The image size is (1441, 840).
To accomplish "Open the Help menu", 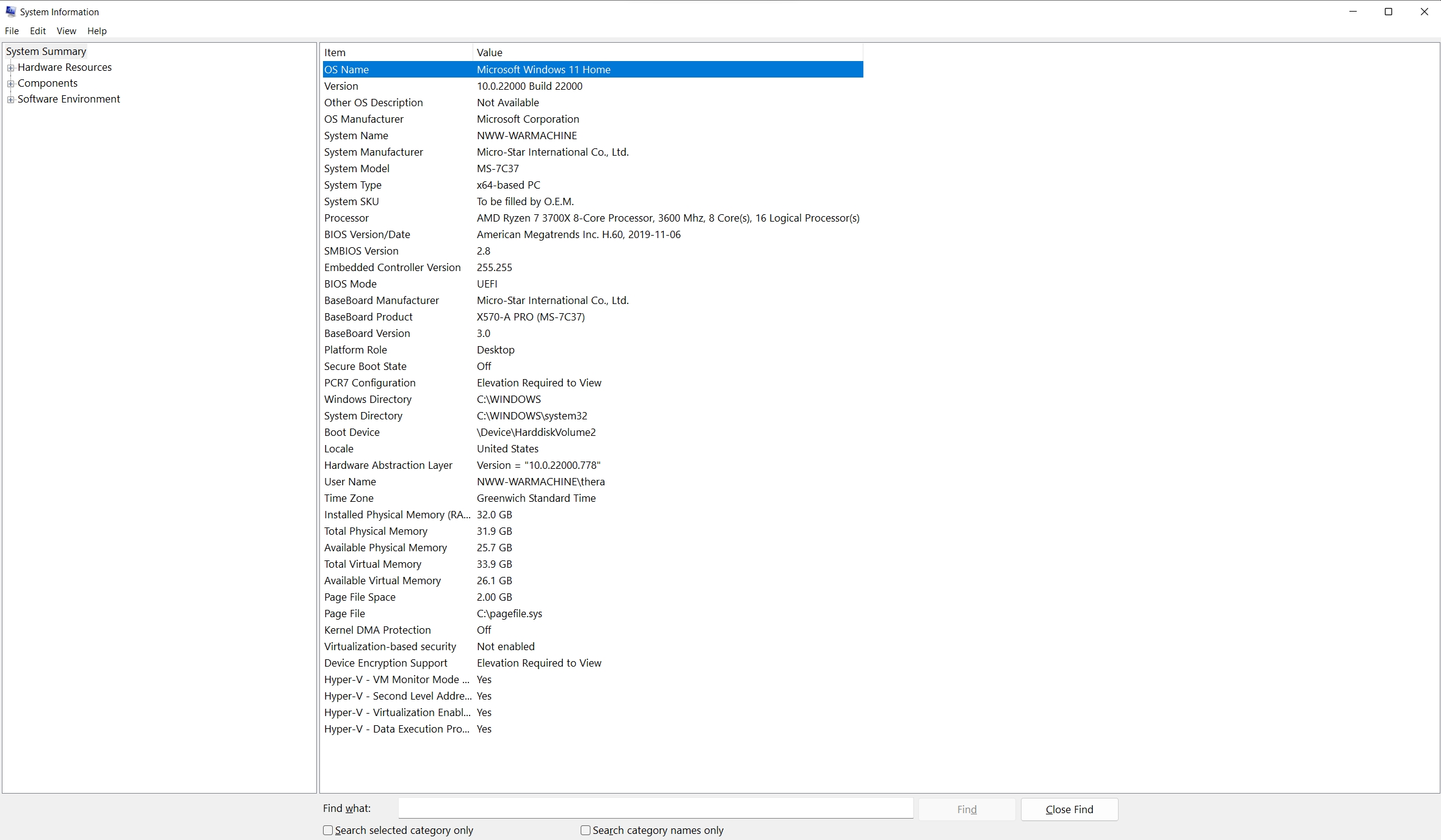I will (x=96, y=31).
